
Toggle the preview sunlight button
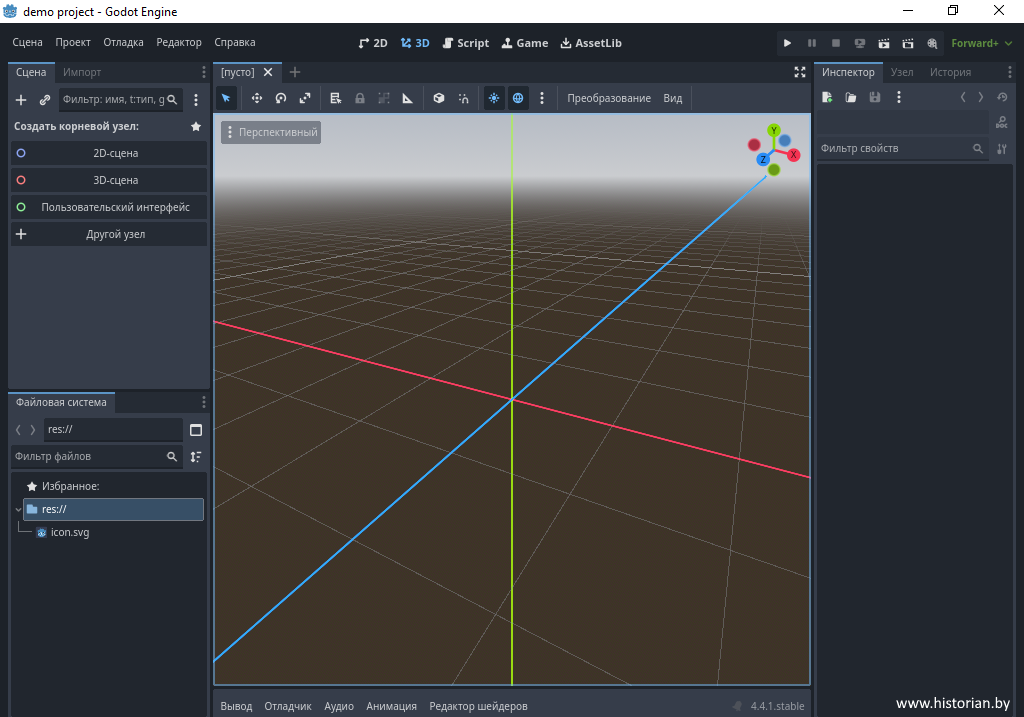pyautogui.click(x=494, y=98)
